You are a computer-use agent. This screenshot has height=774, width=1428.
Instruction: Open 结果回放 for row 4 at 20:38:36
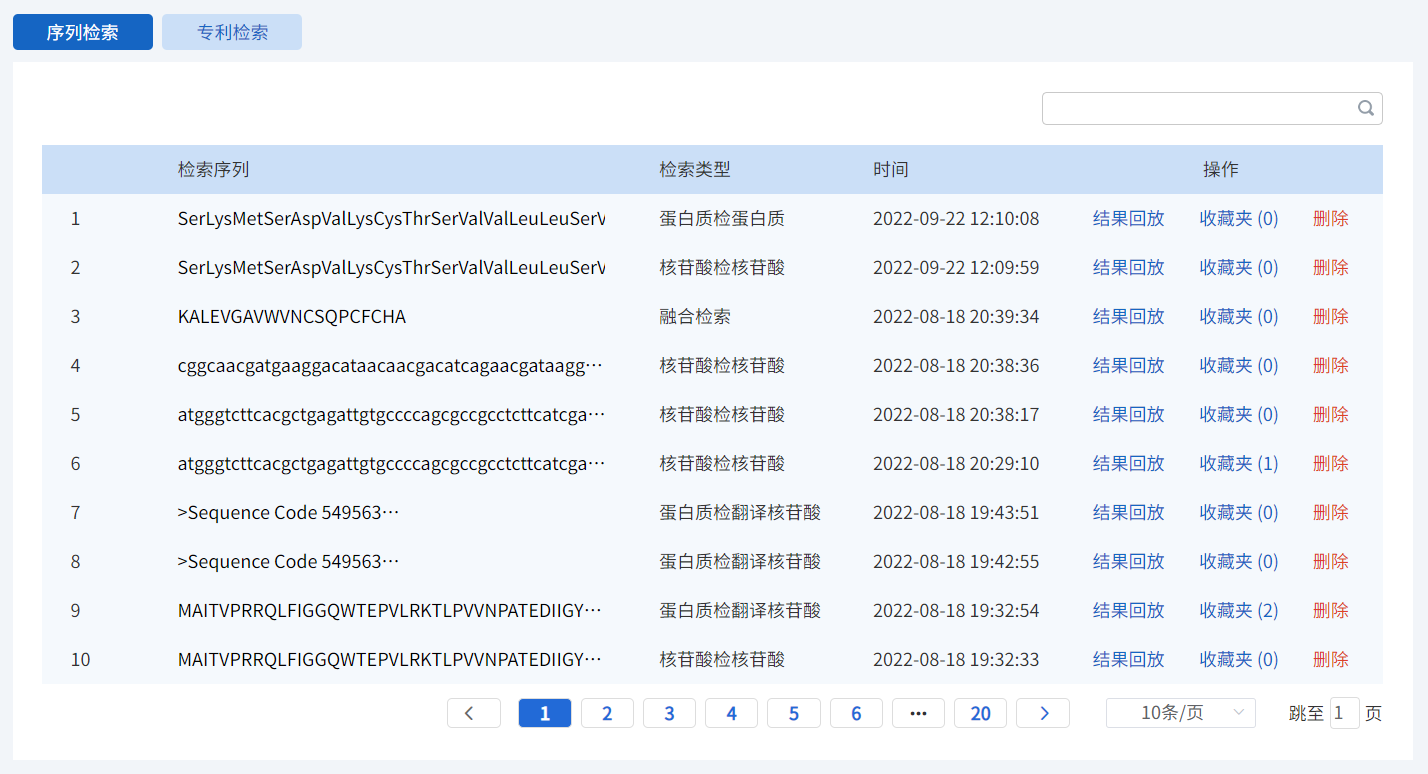click(x=1128, y=365)
